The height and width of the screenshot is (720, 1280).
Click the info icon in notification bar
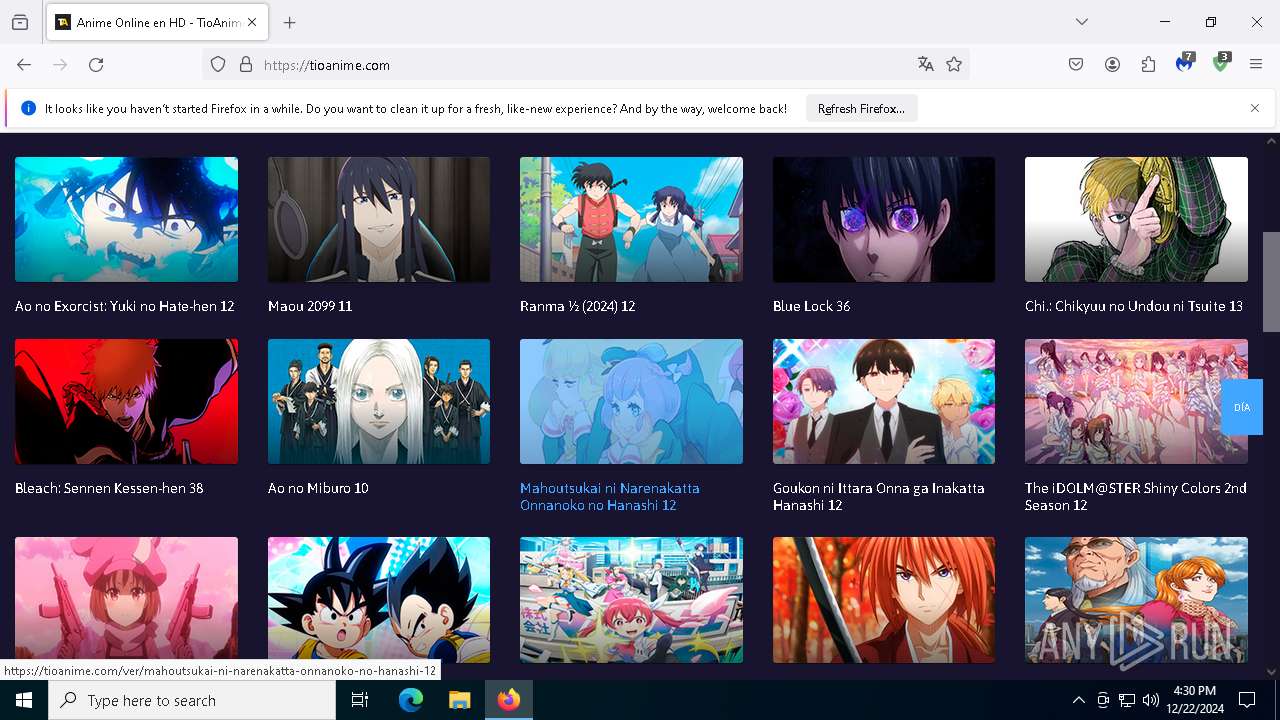pos(28,108)
